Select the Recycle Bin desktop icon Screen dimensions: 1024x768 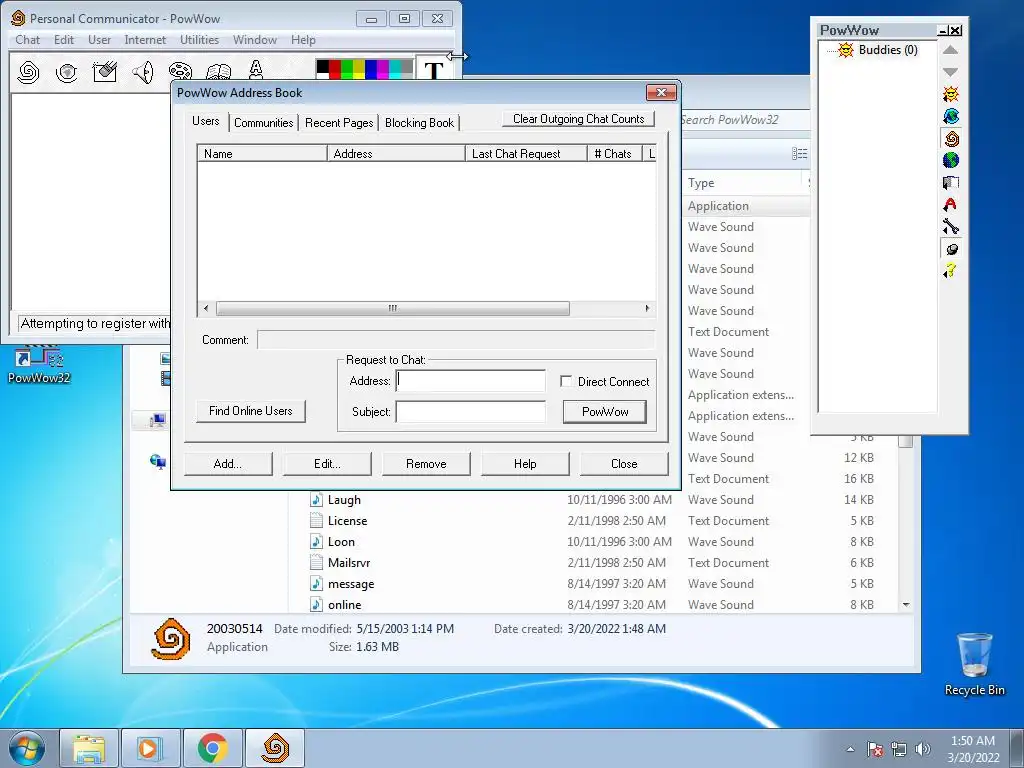click(x=974, y=664)
